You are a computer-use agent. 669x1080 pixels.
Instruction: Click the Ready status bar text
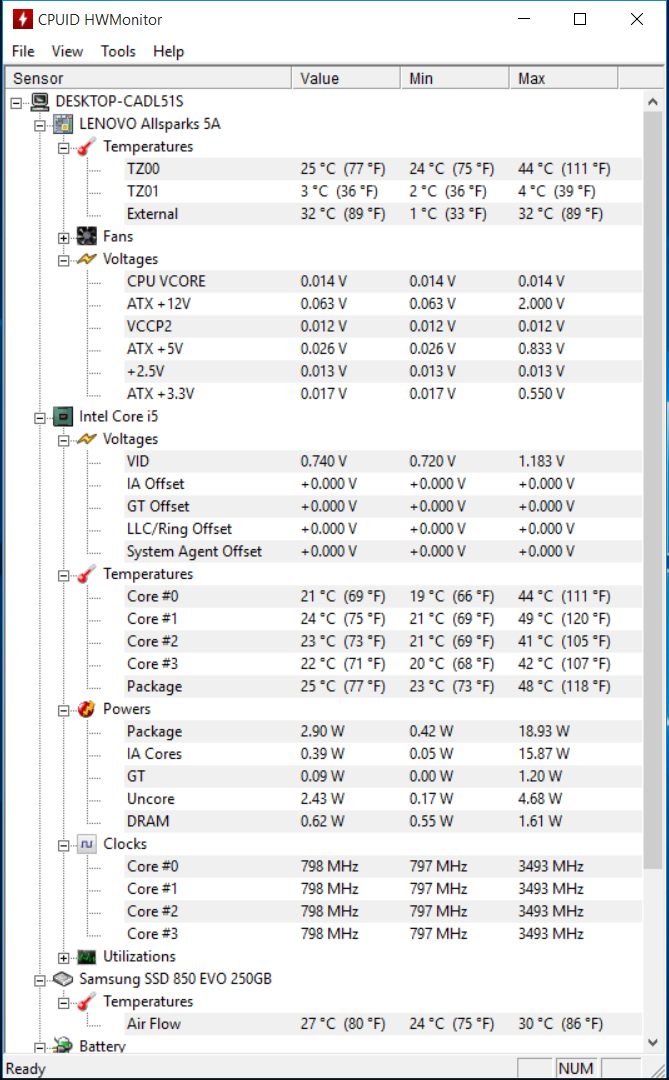pos(25,1069)
